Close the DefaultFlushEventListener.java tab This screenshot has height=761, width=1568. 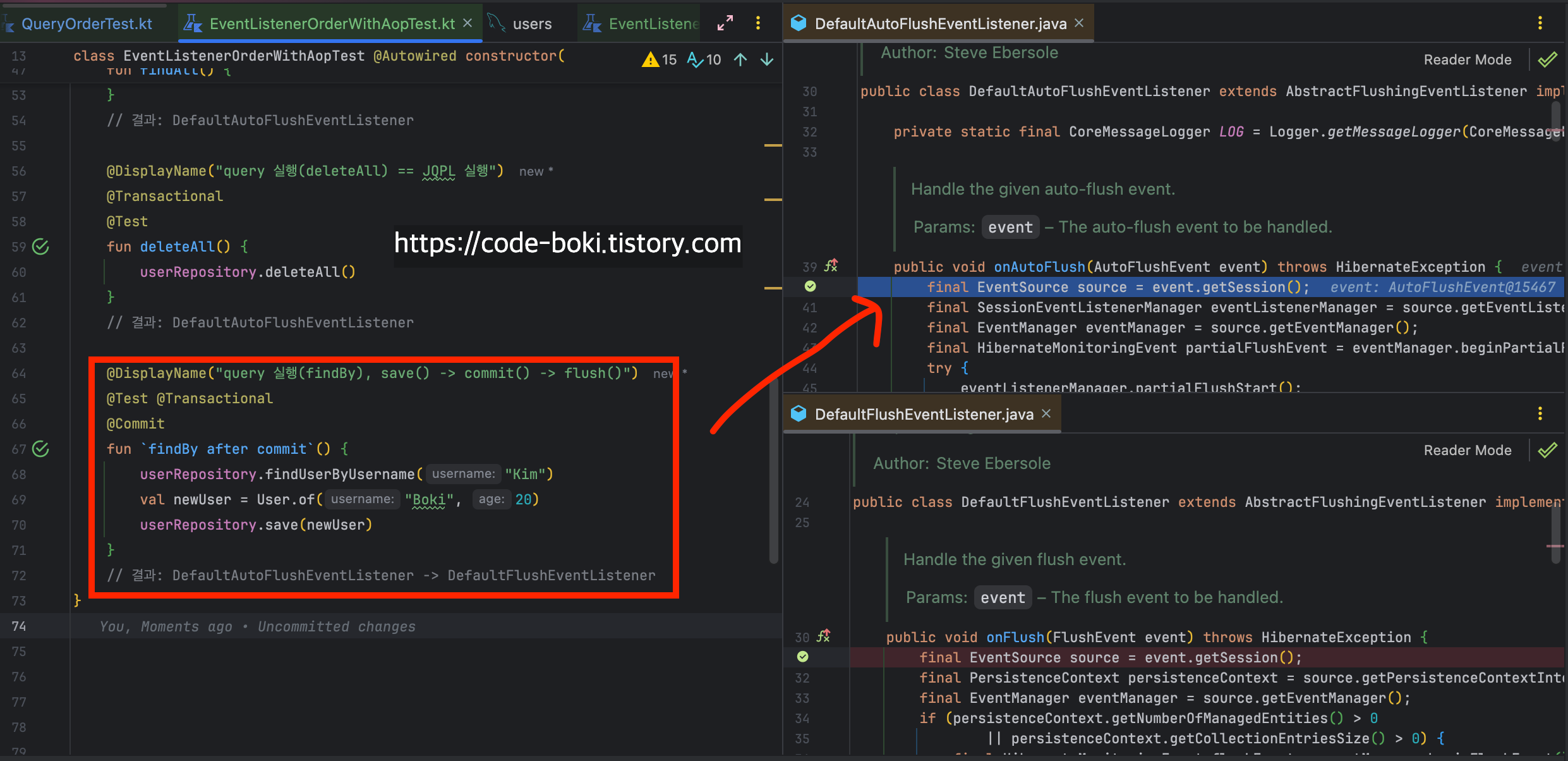(1046, 413)
